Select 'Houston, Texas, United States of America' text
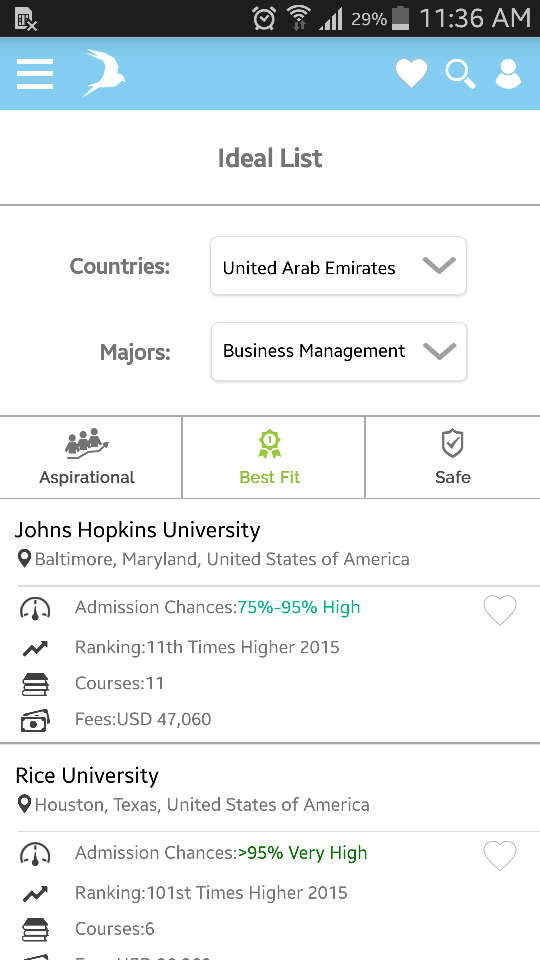The width and height of the screenshot is (540, 960). 202,804
